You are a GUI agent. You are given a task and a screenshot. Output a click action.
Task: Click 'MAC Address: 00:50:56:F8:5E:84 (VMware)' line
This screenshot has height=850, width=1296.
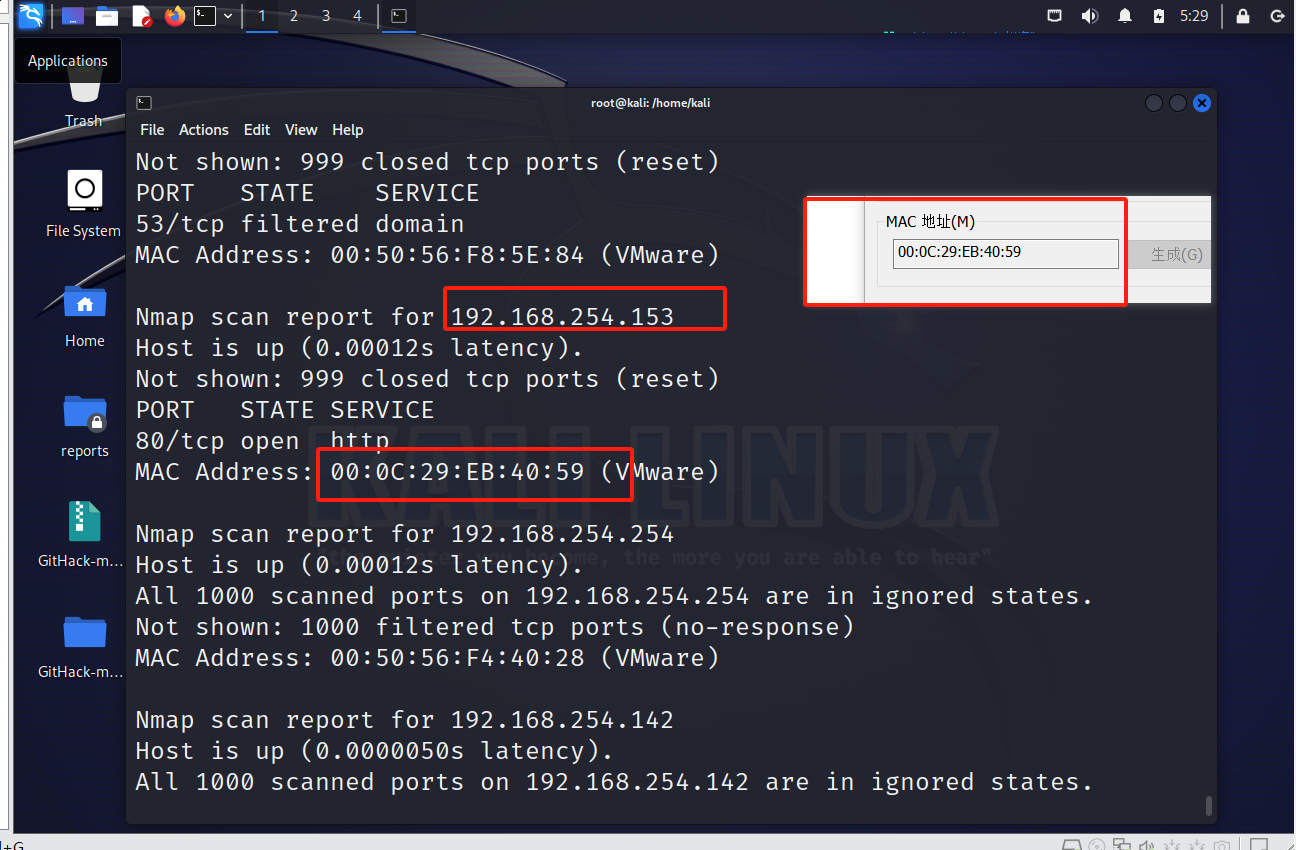[x=427, y=255]
